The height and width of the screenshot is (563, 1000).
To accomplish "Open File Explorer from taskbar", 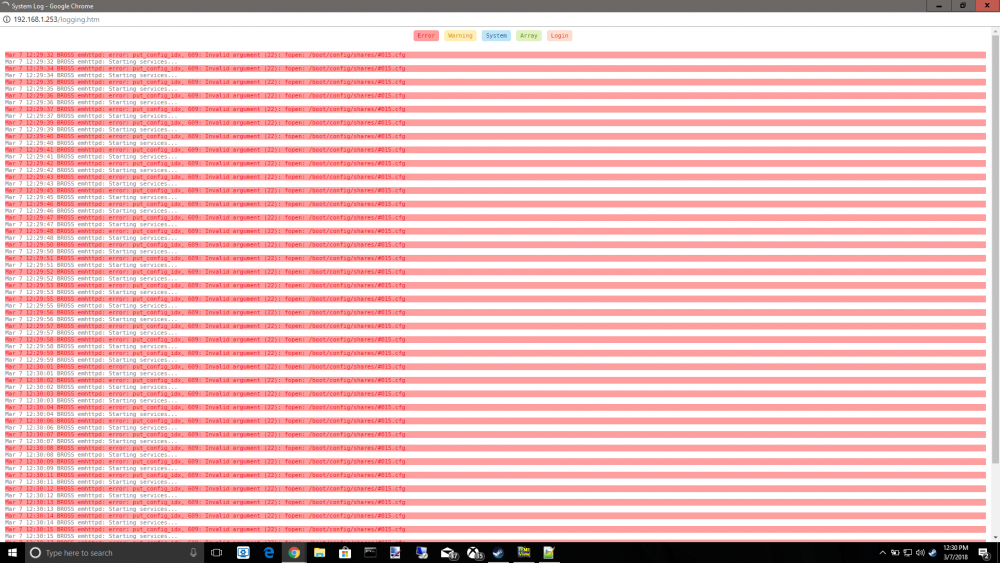I will (x=320, y=553).
